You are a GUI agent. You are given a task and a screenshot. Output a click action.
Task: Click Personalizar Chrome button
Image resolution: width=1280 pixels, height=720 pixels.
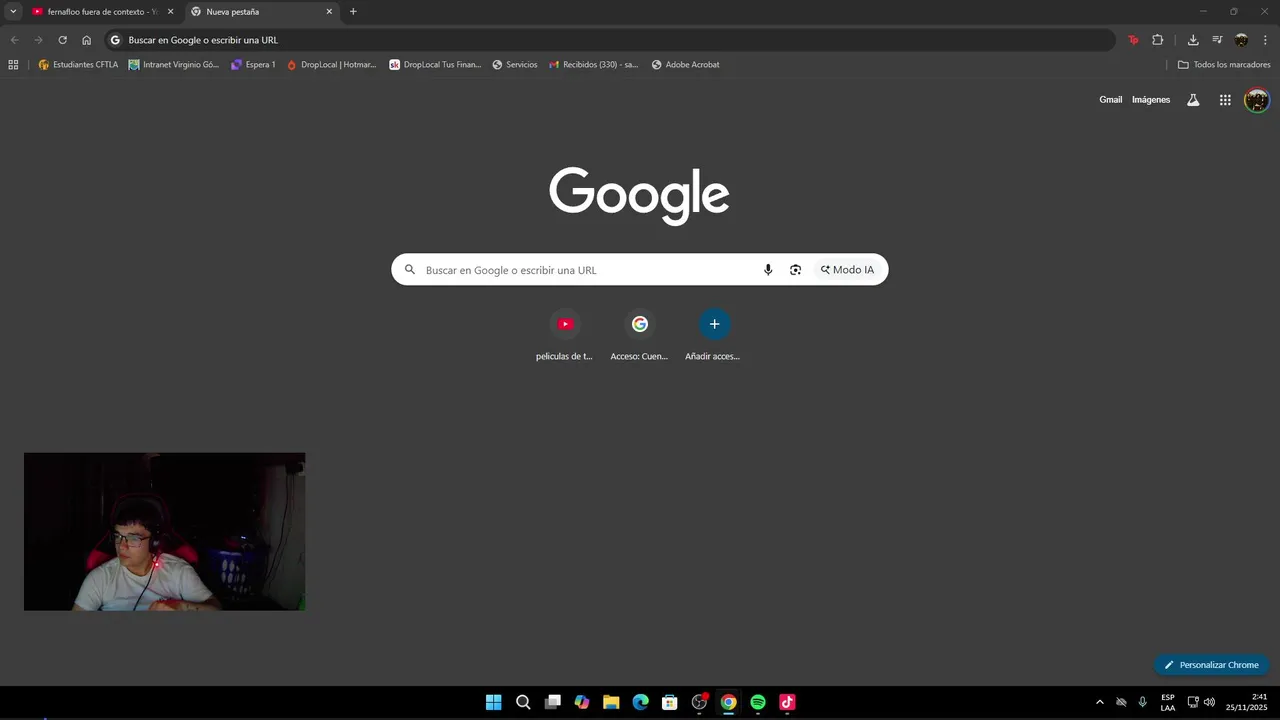[1211, 665]
